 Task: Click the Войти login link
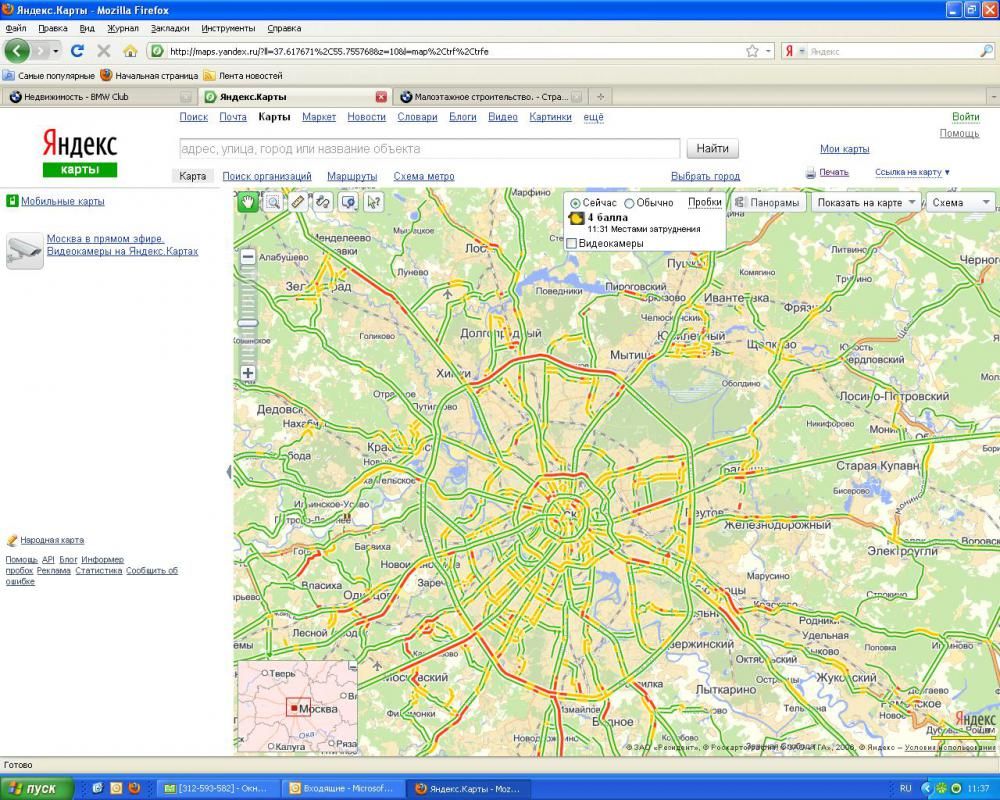point(966,117)
